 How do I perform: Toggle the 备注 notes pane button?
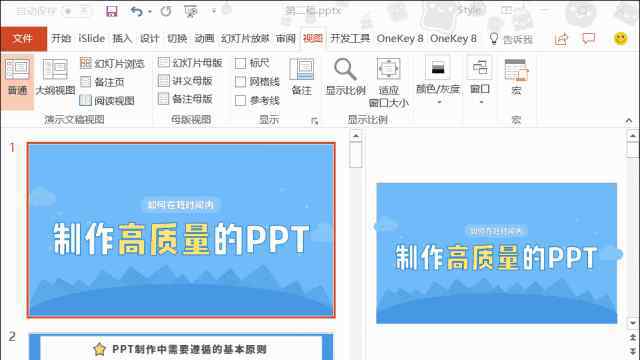click(x=302, y=77)
